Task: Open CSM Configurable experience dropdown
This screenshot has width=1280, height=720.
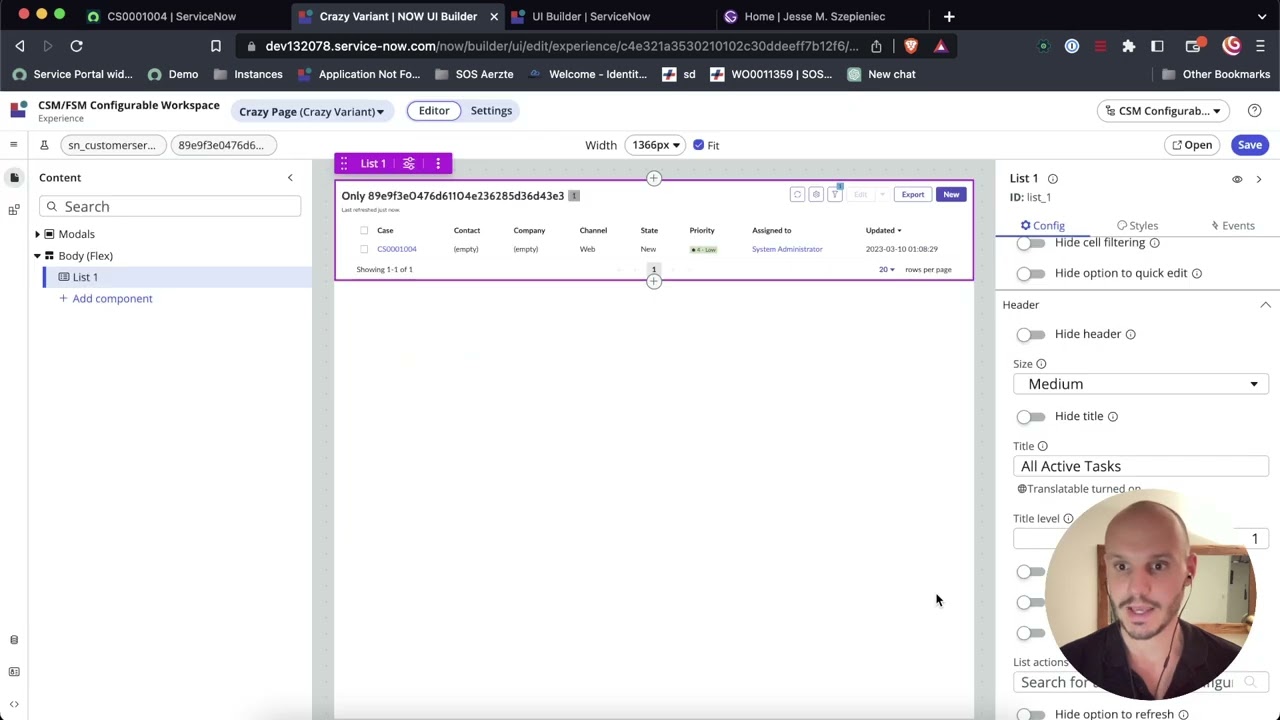Action: coord(1164,111)
